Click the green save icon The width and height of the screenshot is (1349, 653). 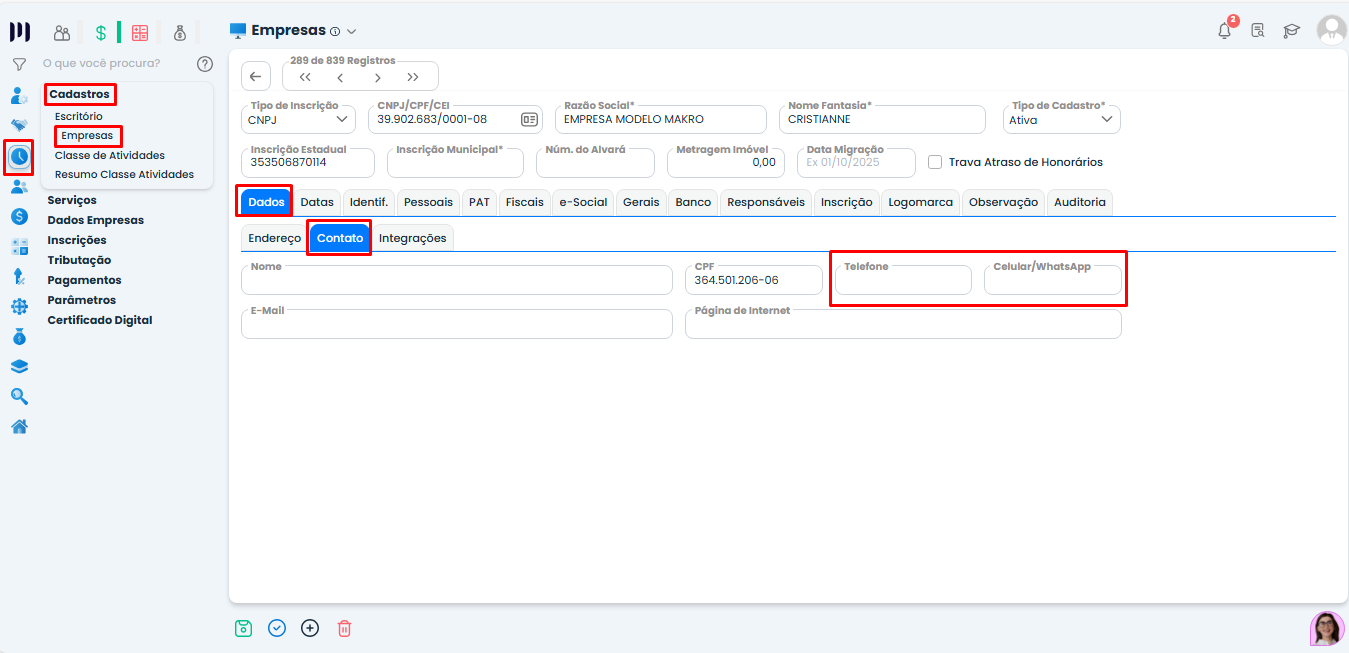pos(243,628)
